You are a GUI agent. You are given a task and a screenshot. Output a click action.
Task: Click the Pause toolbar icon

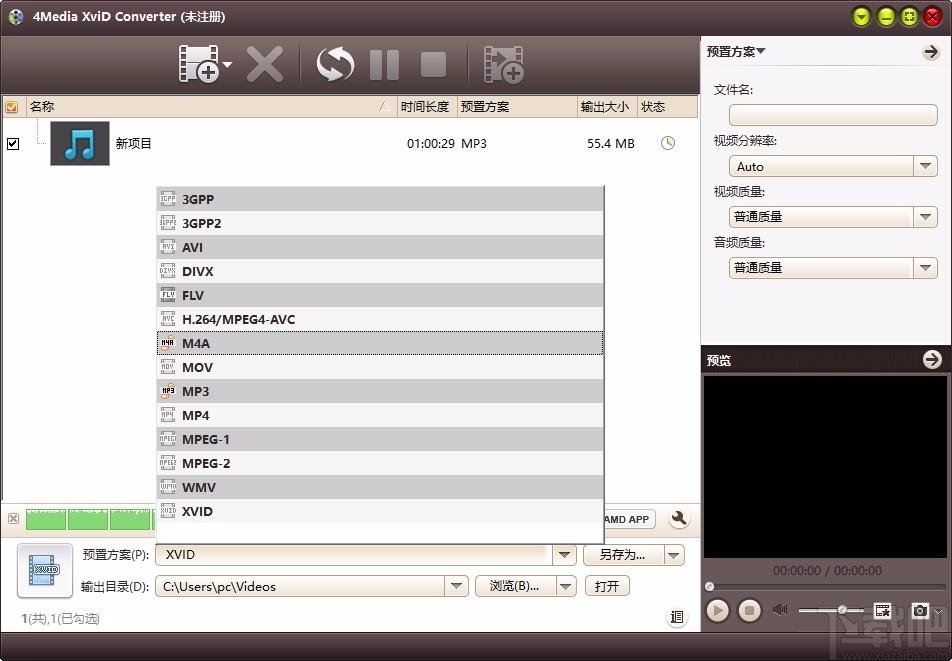click(x=384, y=64)
